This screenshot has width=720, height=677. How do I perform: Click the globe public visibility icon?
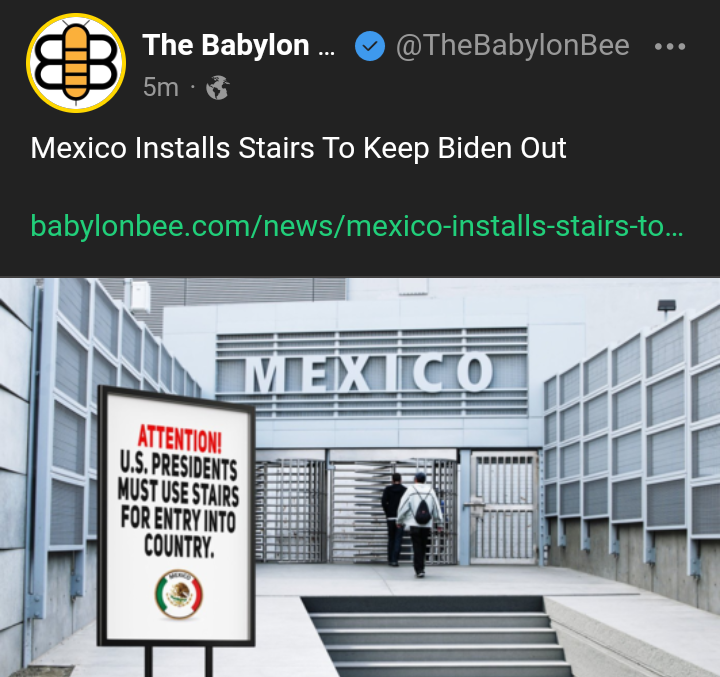pyautogui.click(x=218, y=87)
